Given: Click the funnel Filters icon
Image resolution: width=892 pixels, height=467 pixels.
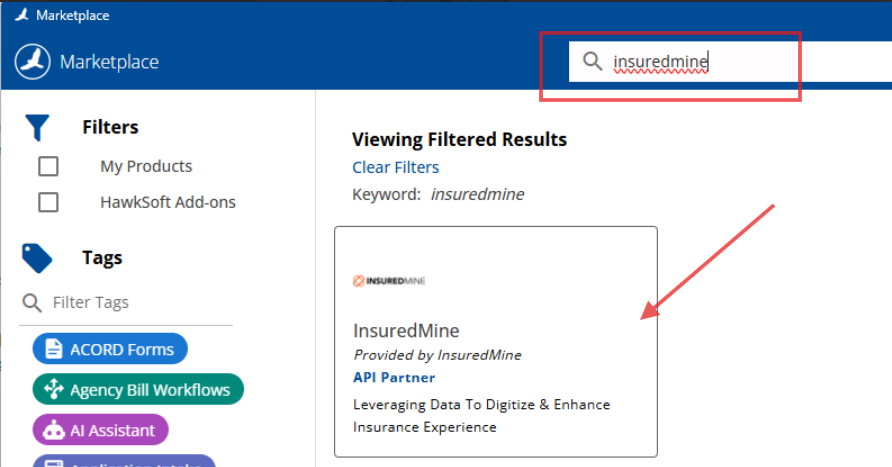Looking at the screenshot, I should coord(38,127).
